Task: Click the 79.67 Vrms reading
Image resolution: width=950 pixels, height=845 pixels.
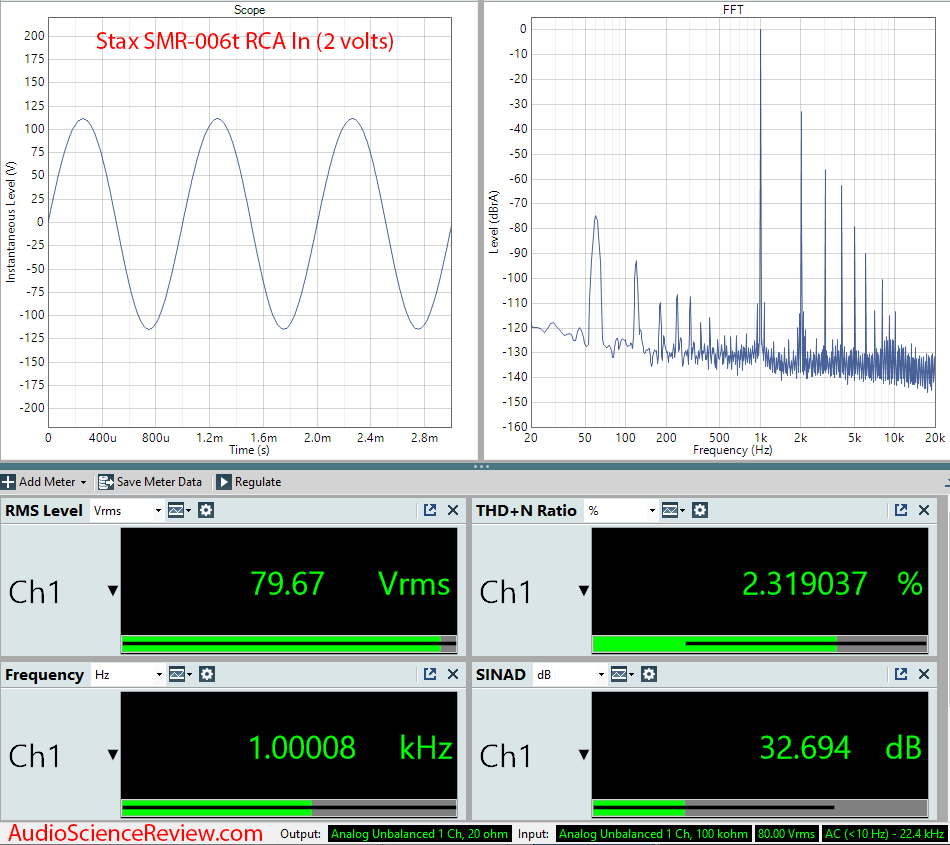Action: [x=350, y=584]
